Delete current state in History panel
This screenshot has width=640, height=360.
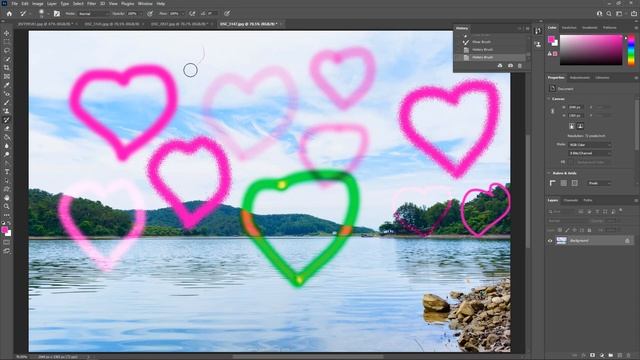520,66
